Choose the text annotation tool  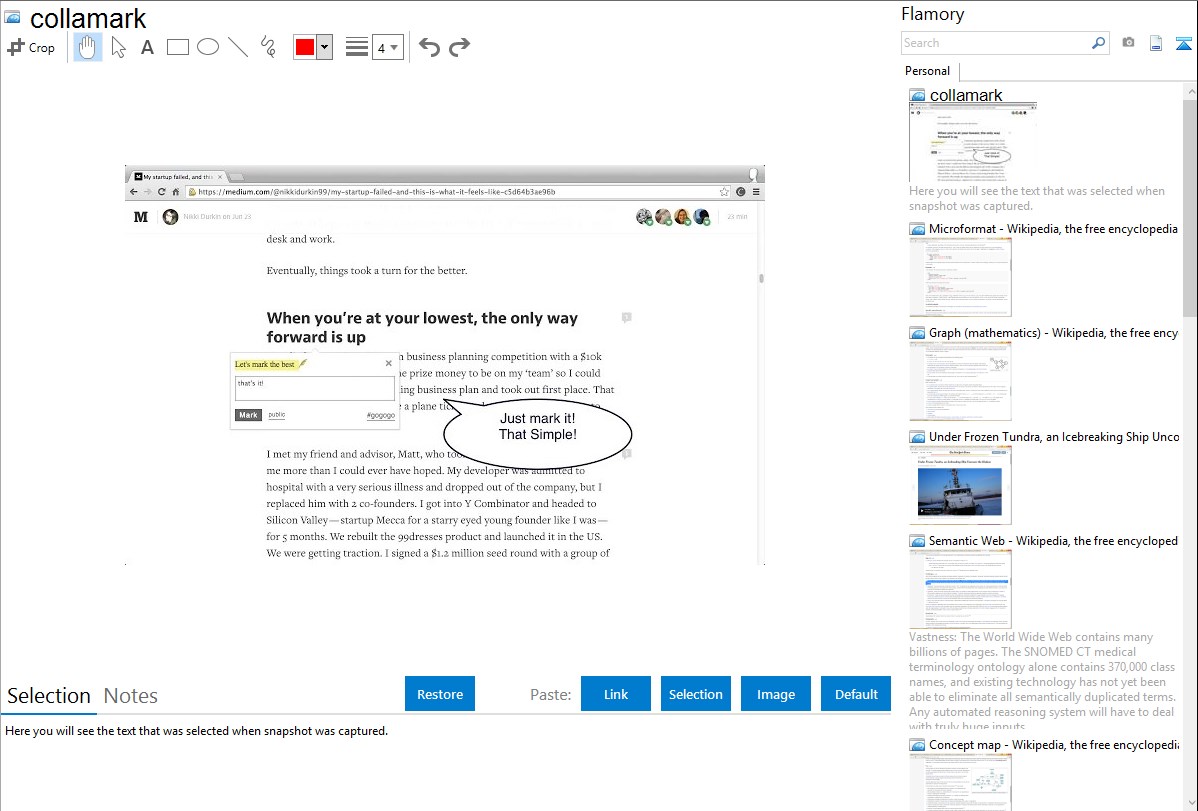(147, 47)
